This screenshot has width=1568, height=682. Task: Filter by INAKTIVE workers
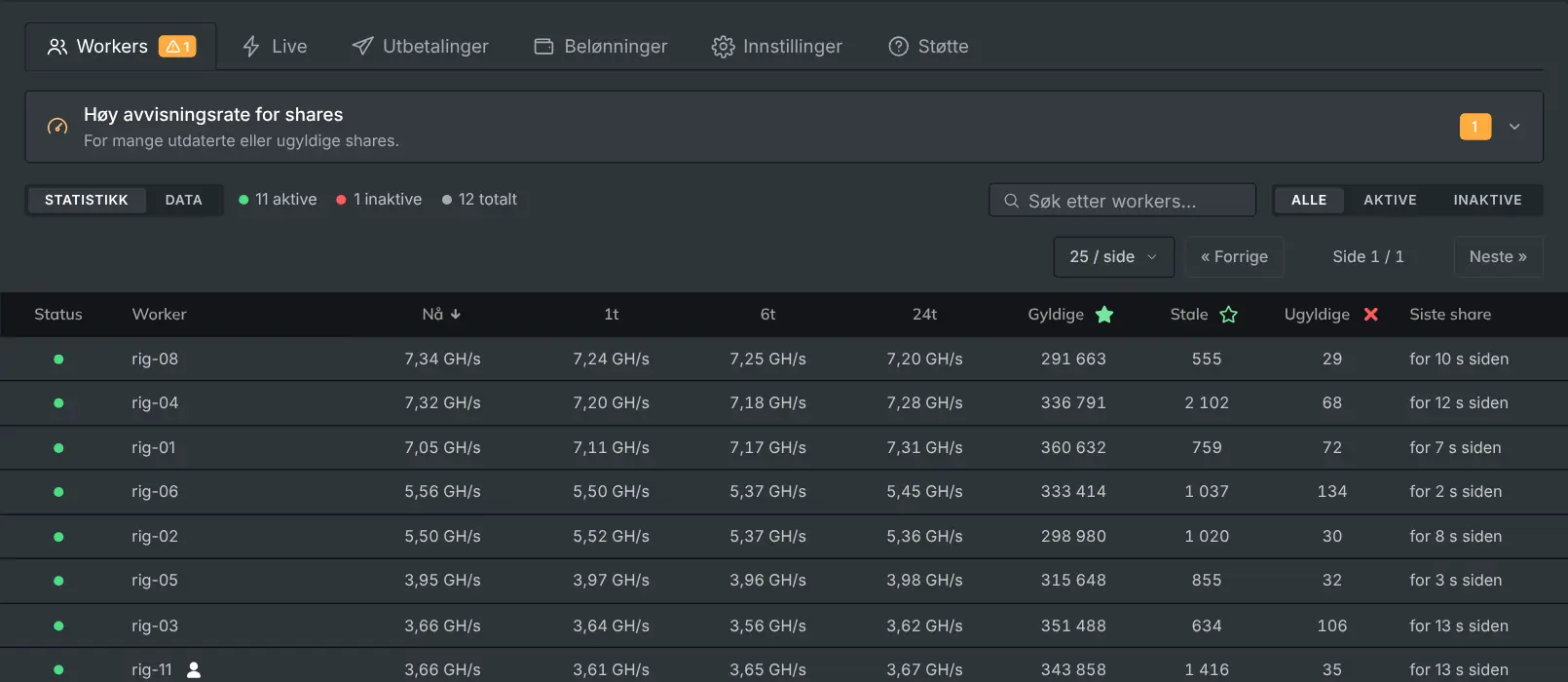pyautogui.click(x=1487, y=200)
